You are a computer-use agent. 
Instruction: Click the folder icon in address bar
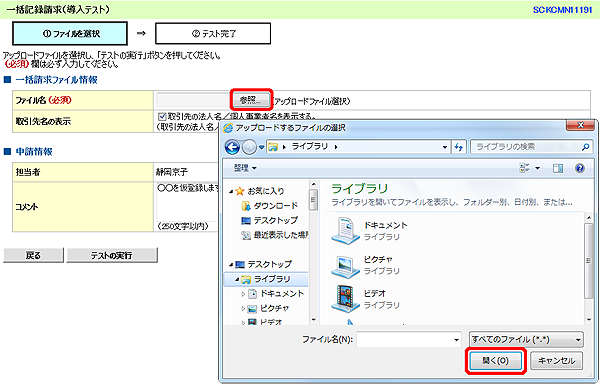(x=273, y=147)
